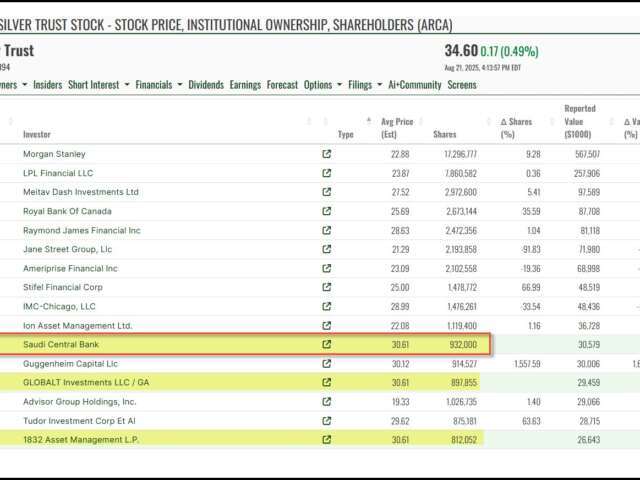The image size is (640, 480).
Task: Open Stifel Financial Corp investor link
Action: tap(63, 287)
